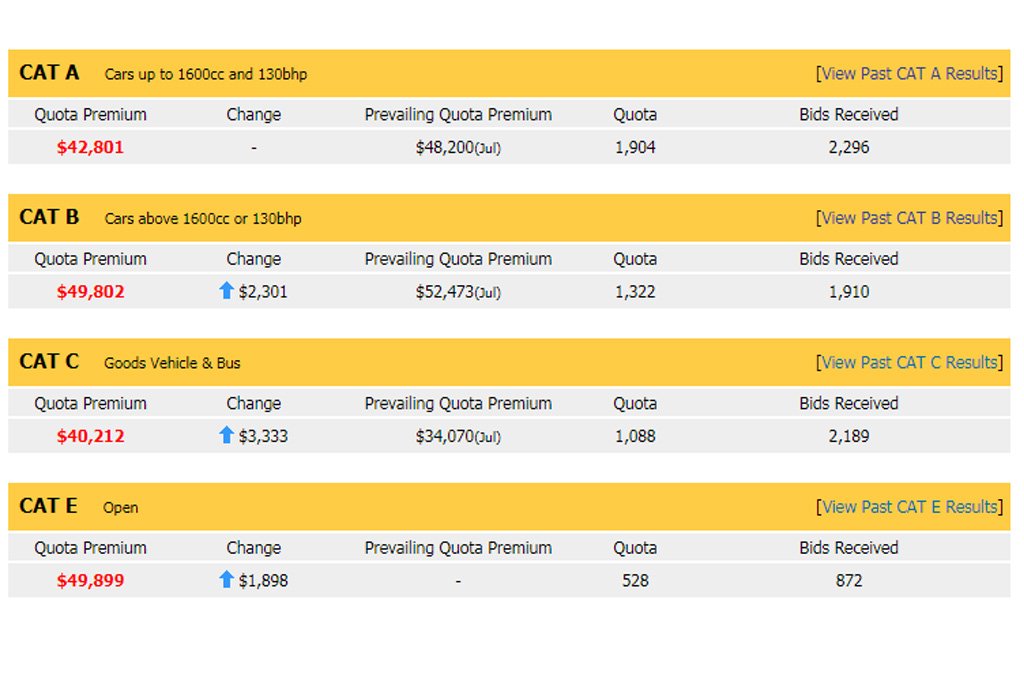Select the CAT A quota premium $42,801
1024x683 pixels.
pos(90,148)
